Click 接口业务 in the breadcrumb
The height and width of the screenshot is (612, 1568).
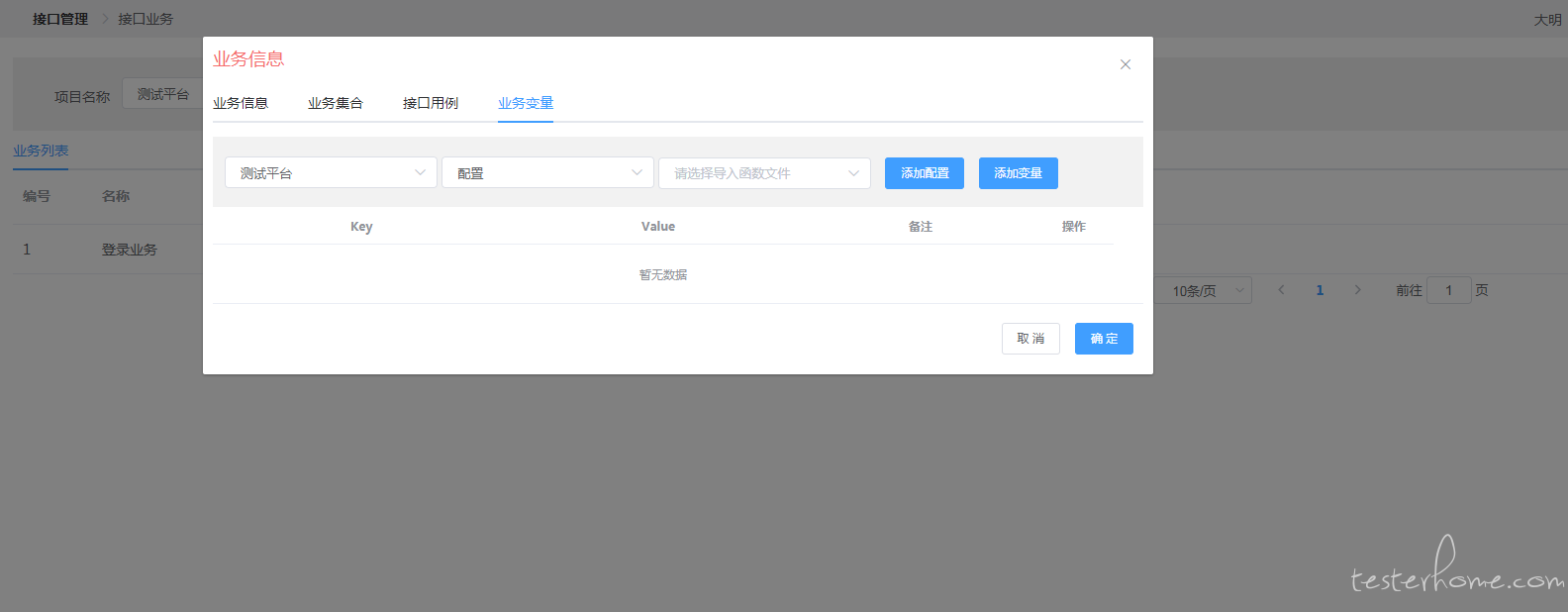(x=146, y=19)
